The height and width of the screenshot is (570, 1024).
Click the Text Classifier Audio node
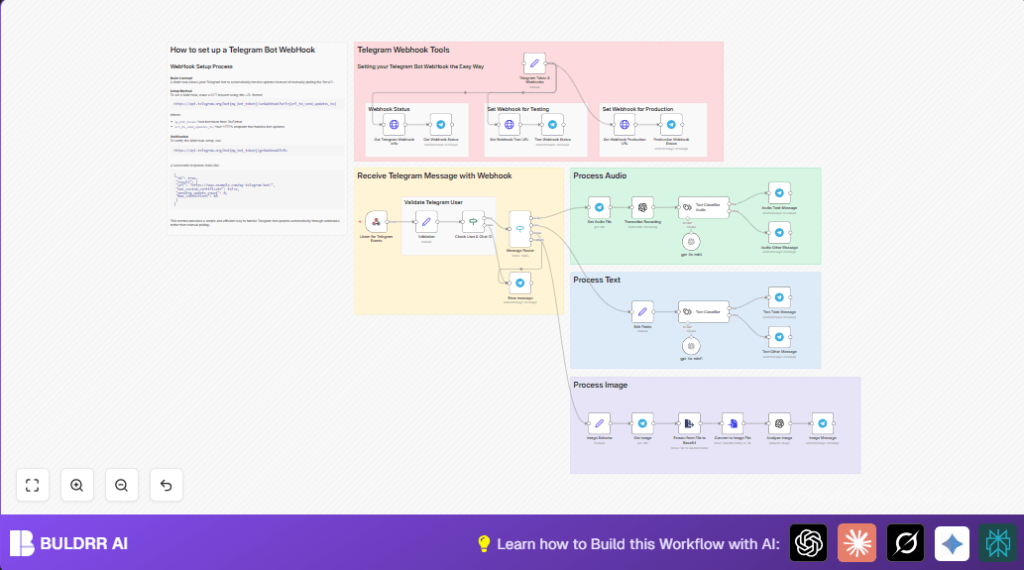698,206
